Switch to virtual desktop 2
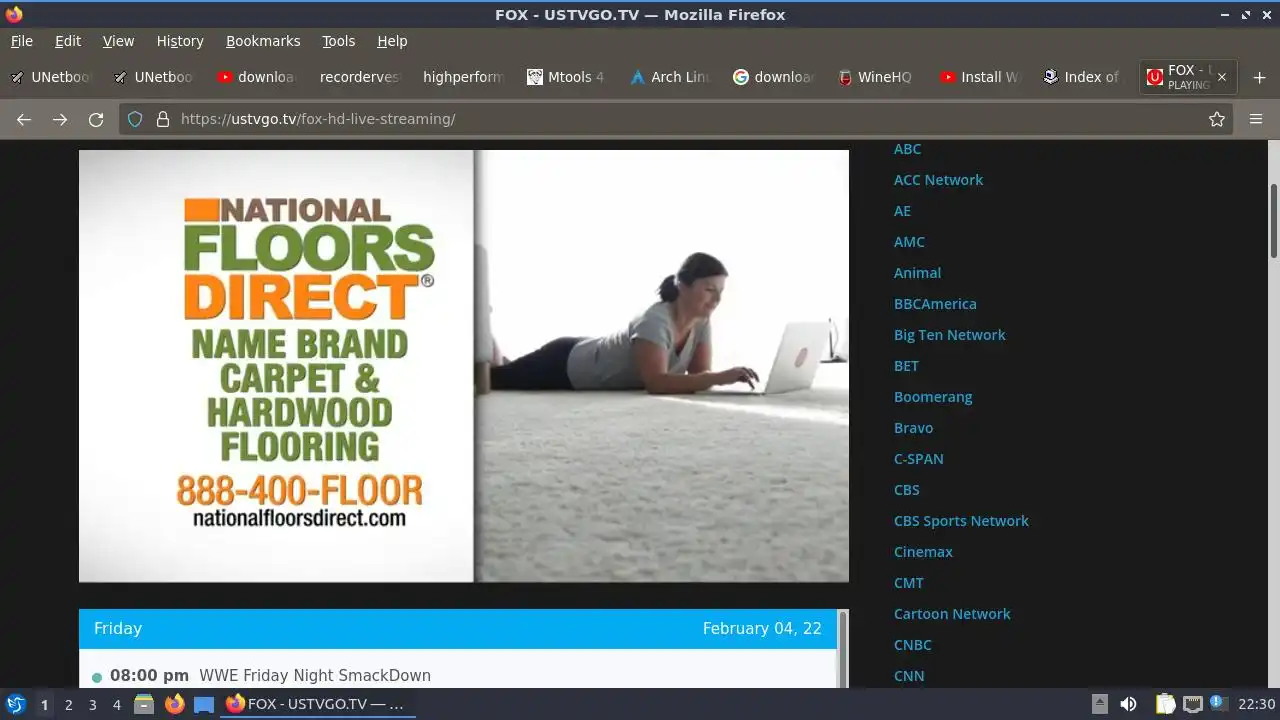 [68, 704]
